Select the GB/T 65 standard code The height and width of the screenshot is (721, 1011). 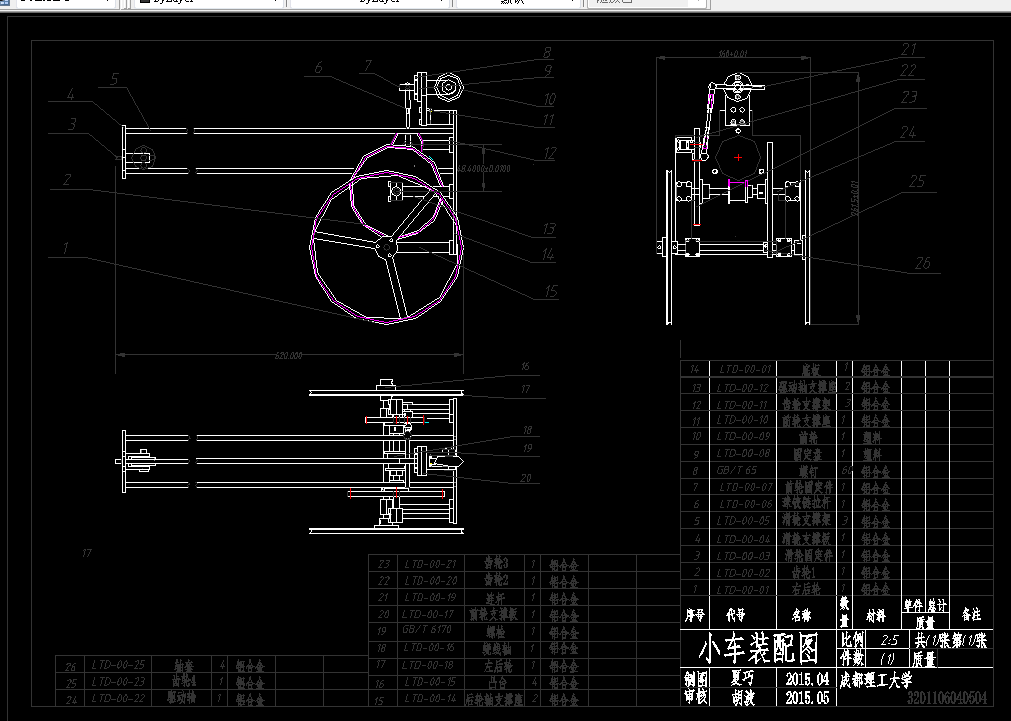(x=736, y=470)
